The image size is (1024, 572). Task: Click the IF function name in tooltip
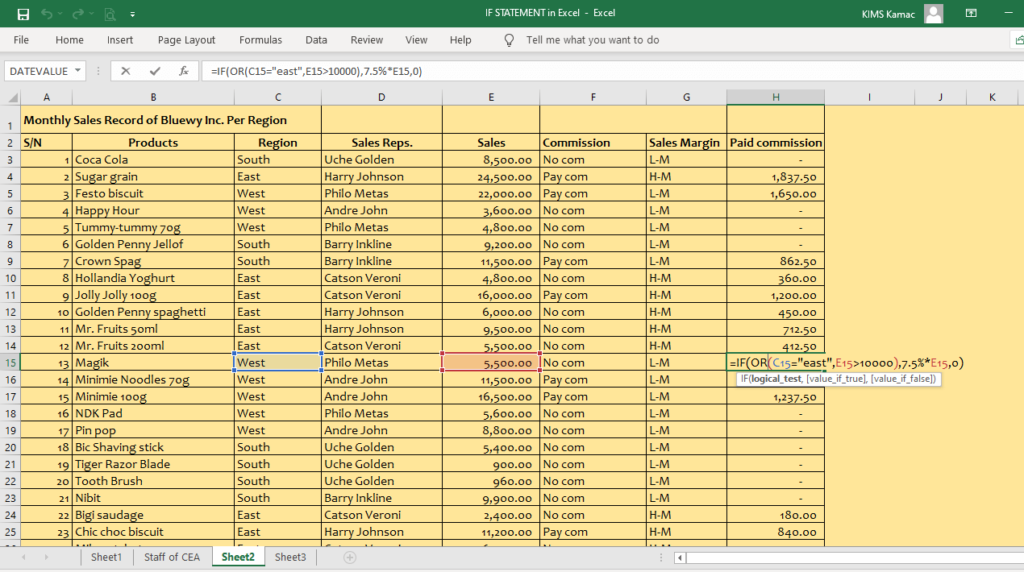click(744, 379)
